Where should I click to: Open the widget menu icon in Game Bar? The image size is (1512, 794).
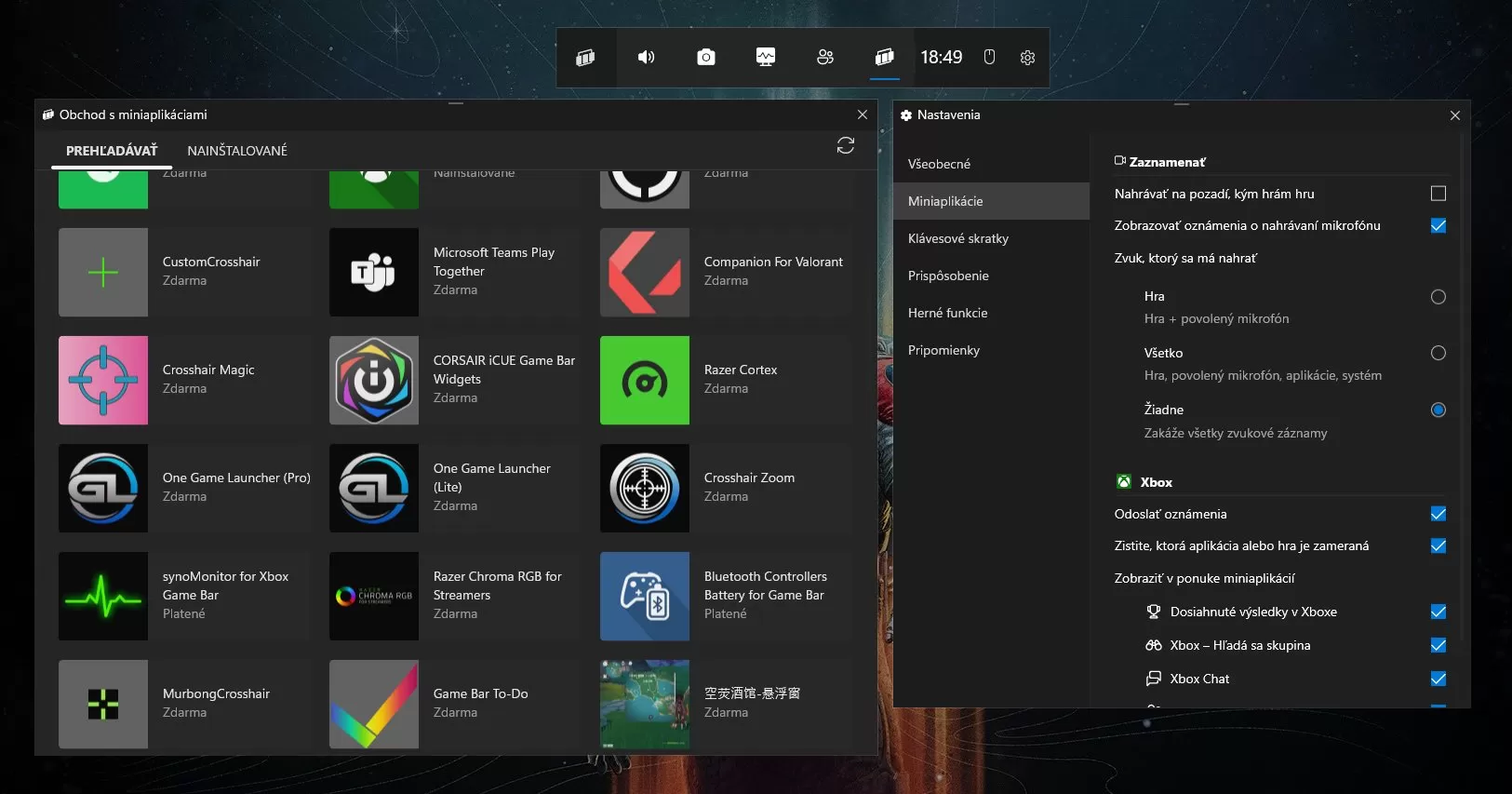click(x=585, y=58)
